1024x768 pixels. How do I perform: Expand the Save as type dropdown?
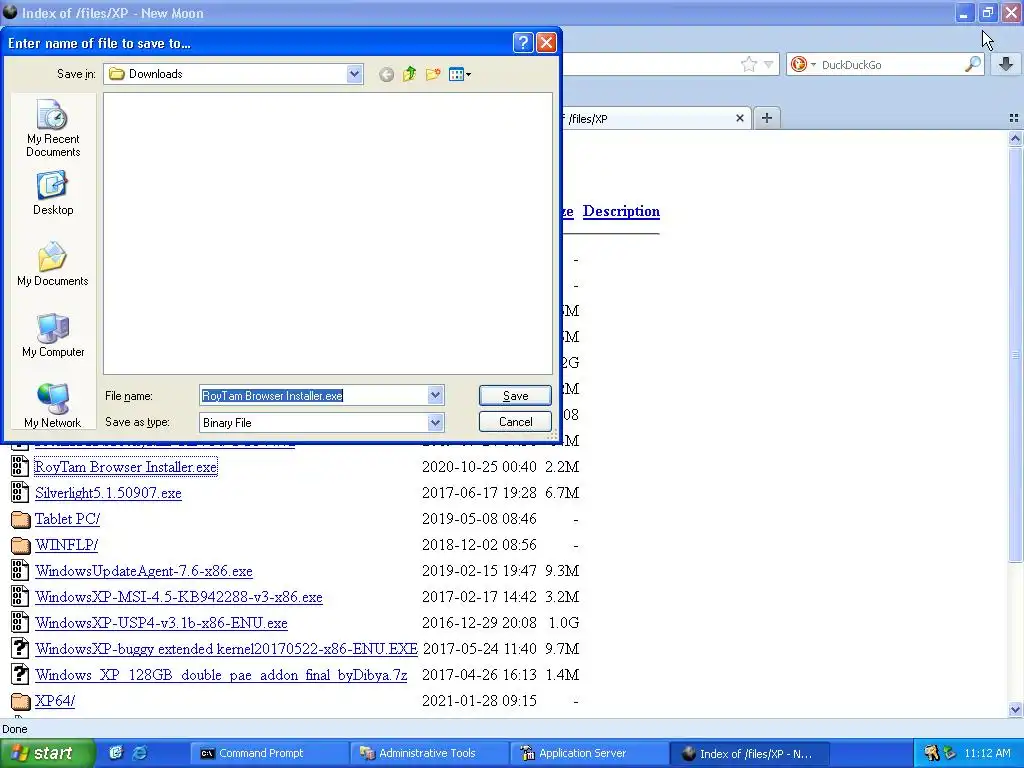coord(435,423)
